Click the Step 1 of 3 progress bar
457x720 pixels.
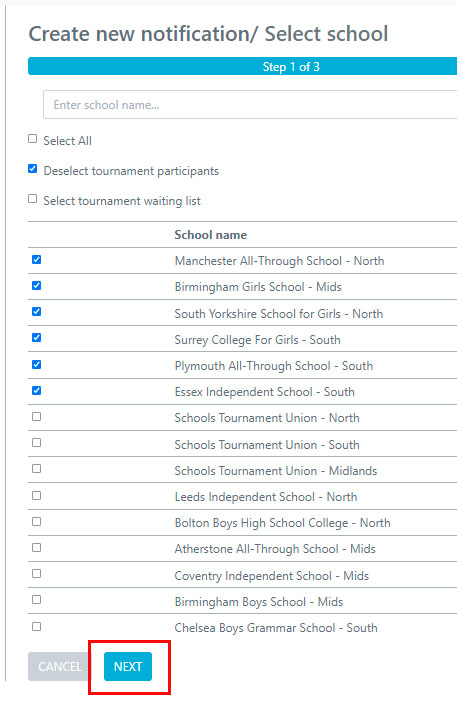point(243,67)
